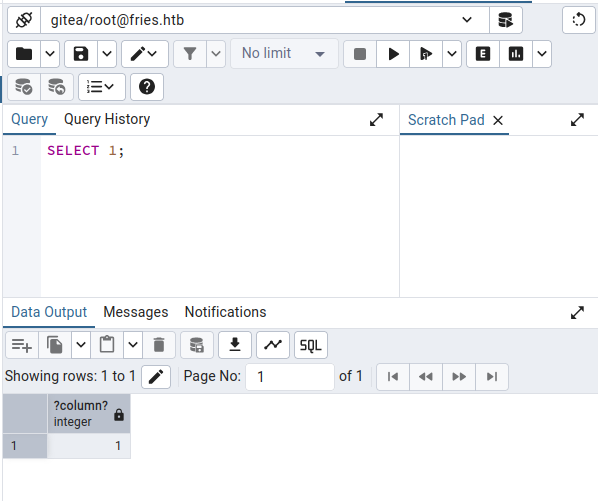Save the query file with the floppy icon
This screenshot has width=598, height=501.
(81, 54)
